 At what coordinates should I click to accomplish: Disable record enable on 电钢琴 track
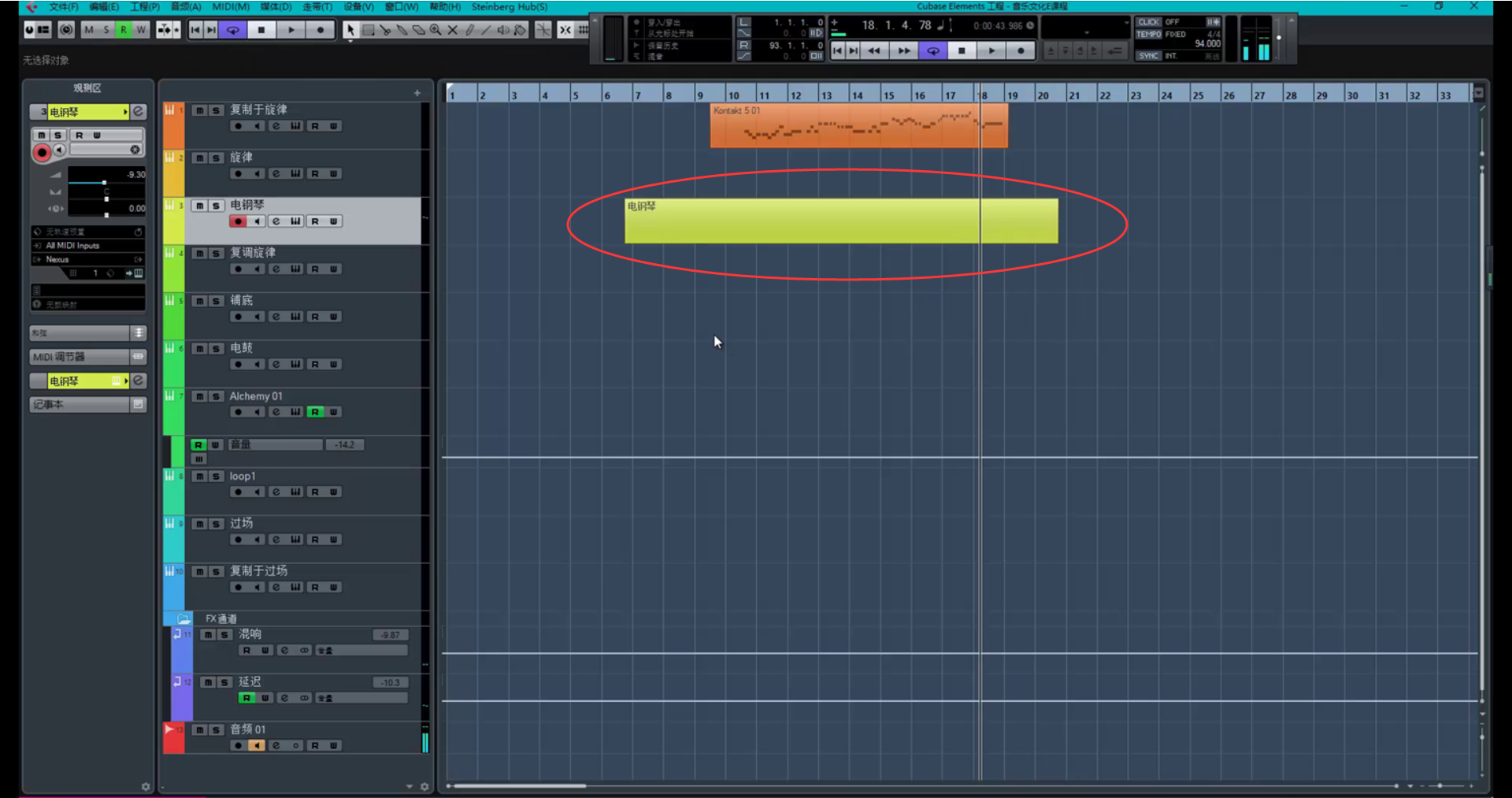pos(238,221)
